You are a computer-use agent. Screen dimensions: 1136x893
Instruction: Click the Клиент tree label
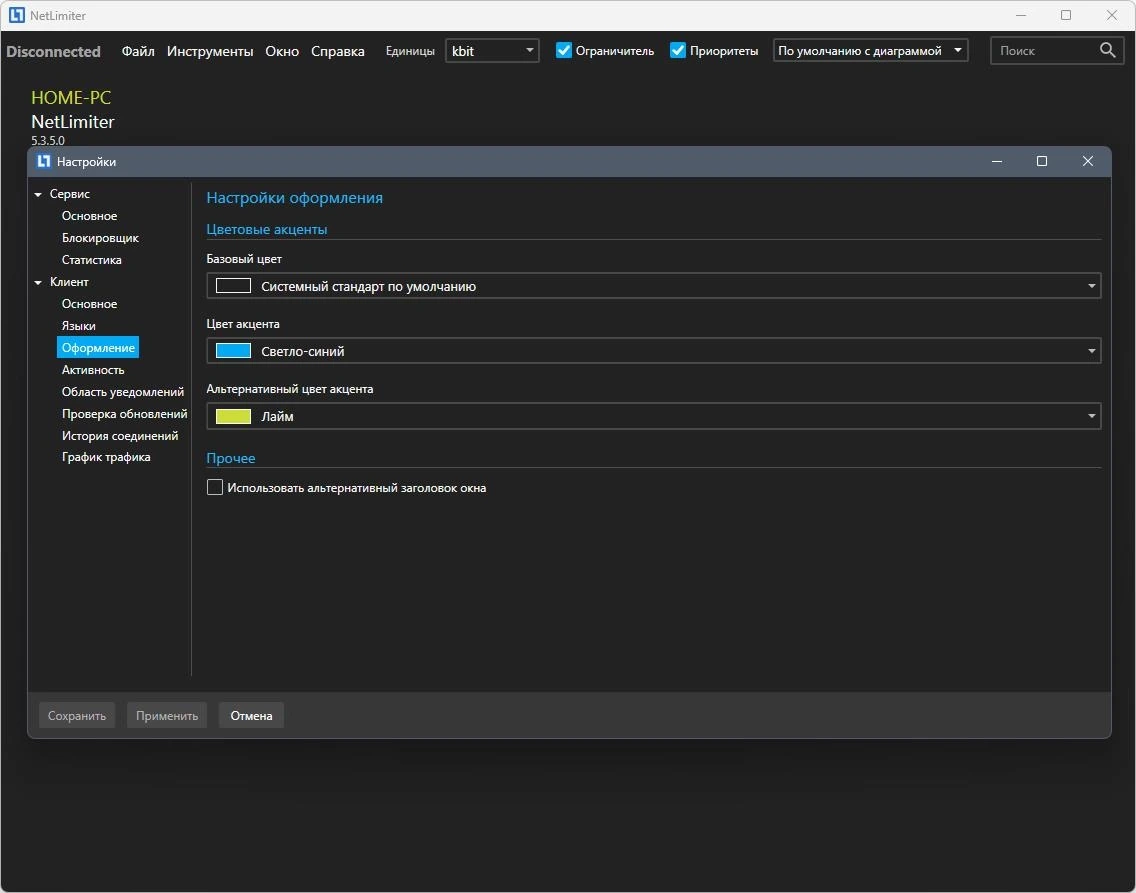tap(69, 282)
